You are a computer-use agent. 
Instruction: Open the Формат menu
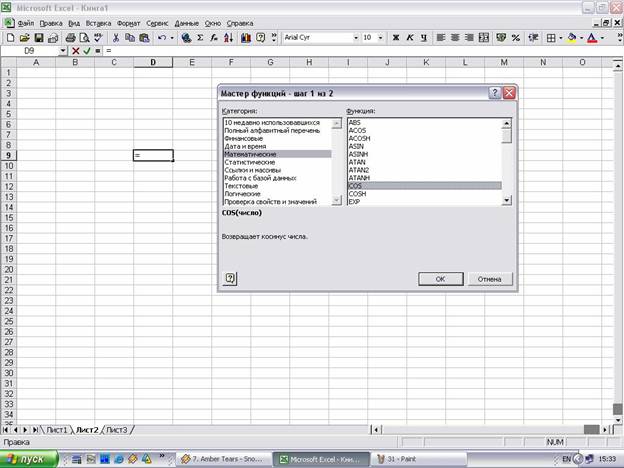pos(129,23)
